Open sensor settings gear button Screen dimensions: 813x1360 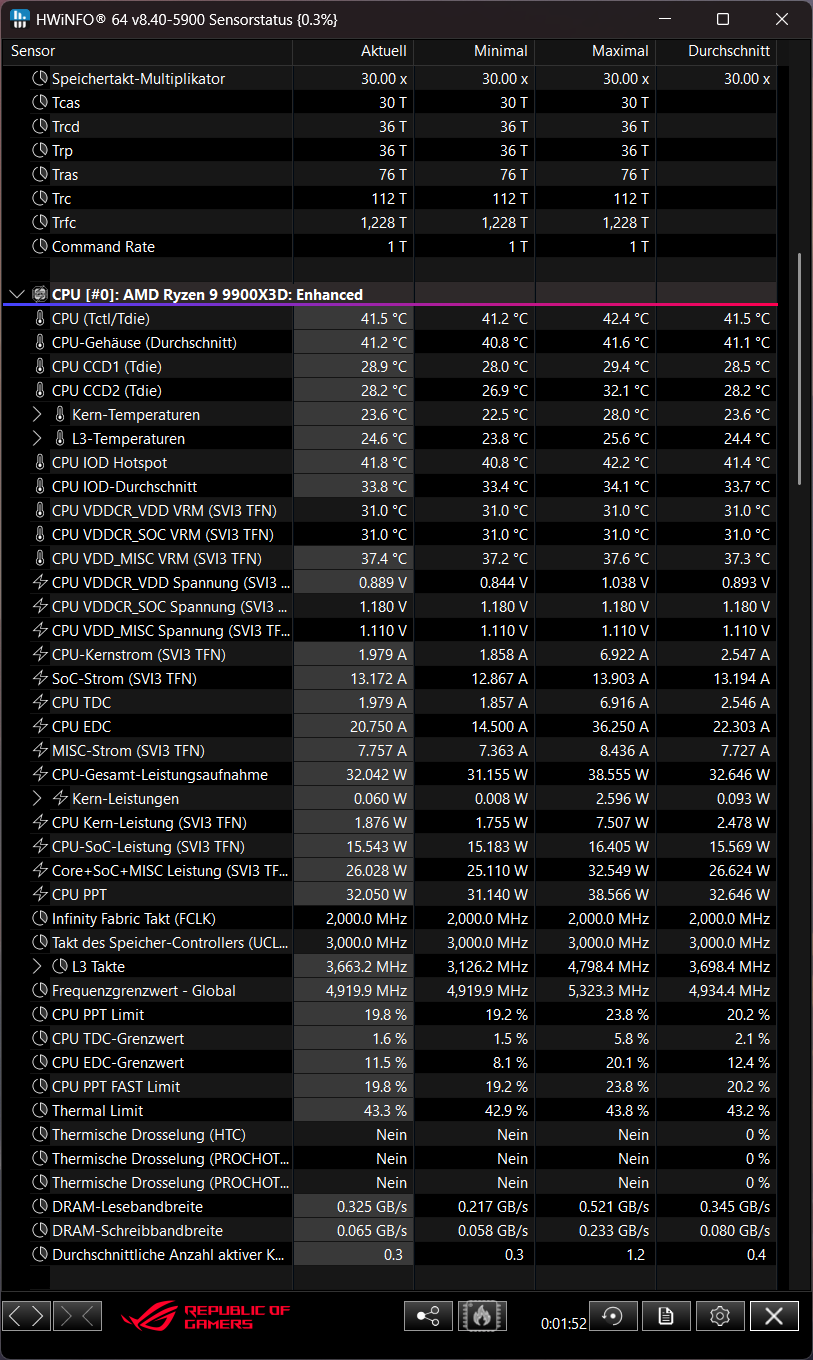(720, 1316)
